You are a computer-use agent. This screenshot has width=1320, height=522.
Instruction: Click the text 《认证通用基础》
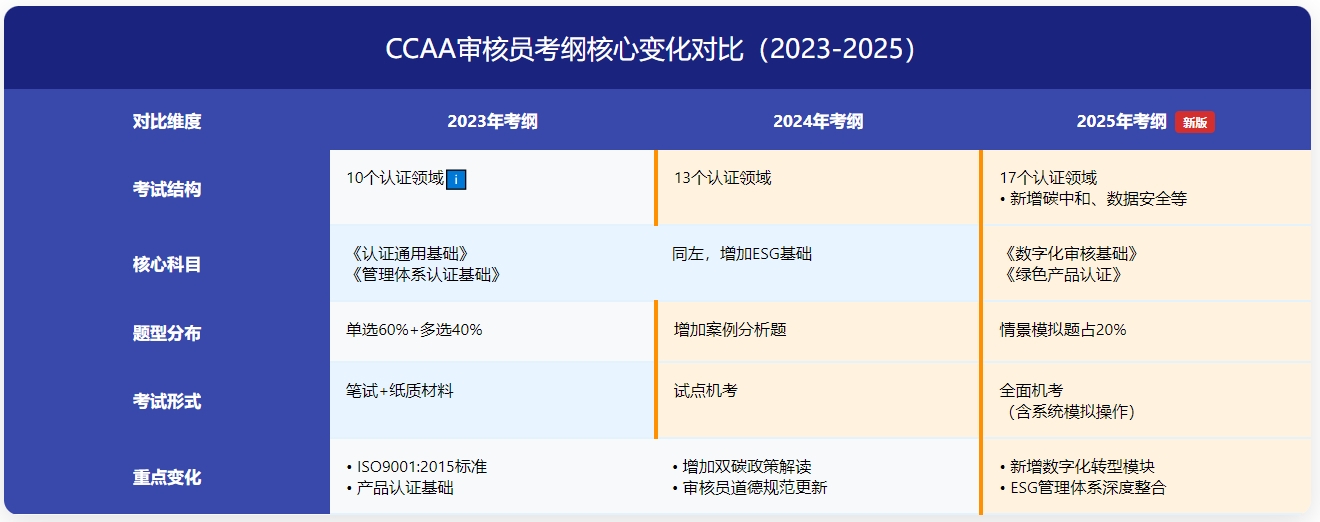click(x=410, y=254)
